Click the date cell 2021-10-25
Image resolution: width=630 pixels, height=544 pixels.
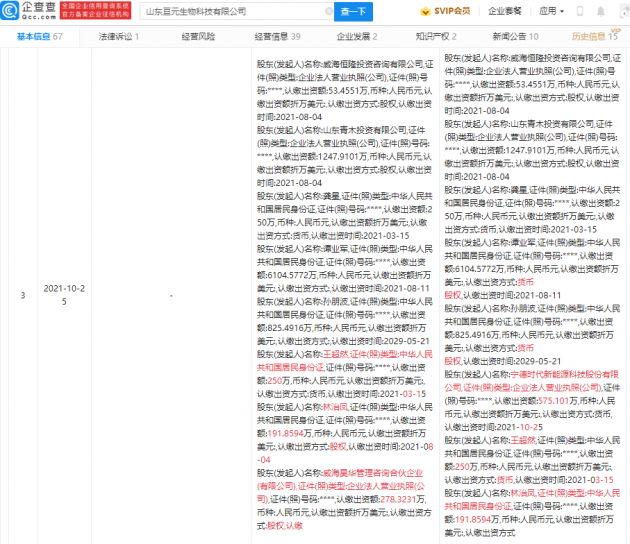tap(64, 295)
